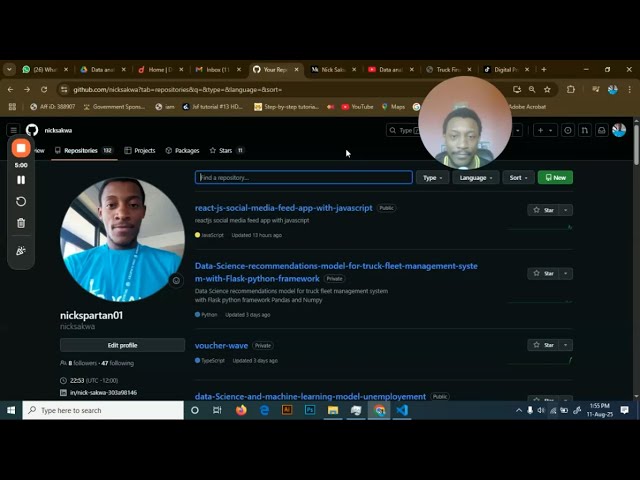640x480 pixels.
Task: Open pull requests icon in GitHub header
Action: tap(584, 130)
